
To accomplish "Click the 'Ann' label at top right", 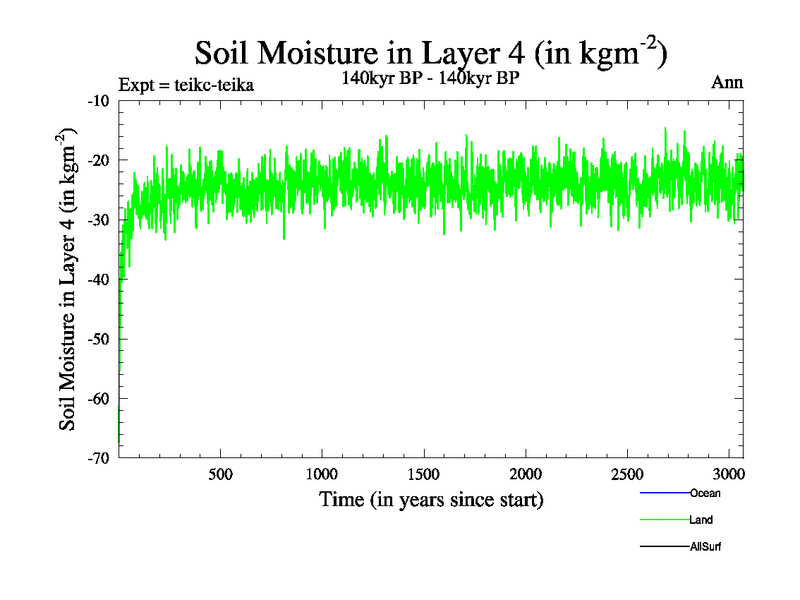I will pyautogui.click(x=727, y=83).
